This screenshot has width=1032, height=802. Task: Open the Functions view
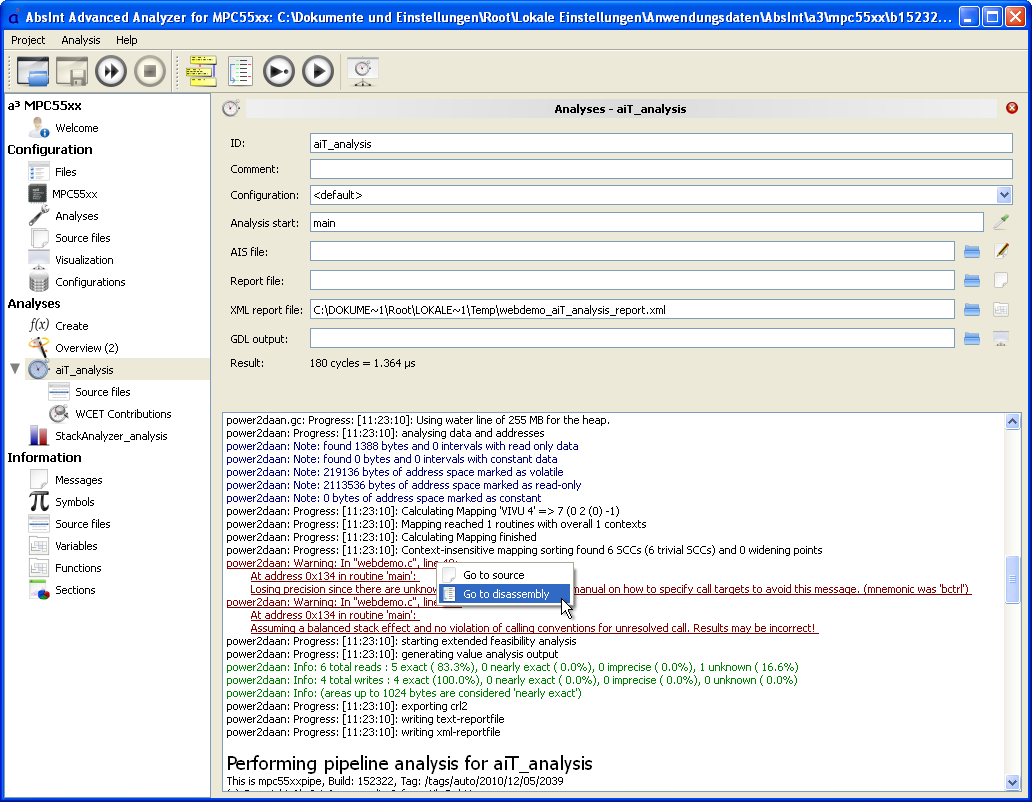78,568
